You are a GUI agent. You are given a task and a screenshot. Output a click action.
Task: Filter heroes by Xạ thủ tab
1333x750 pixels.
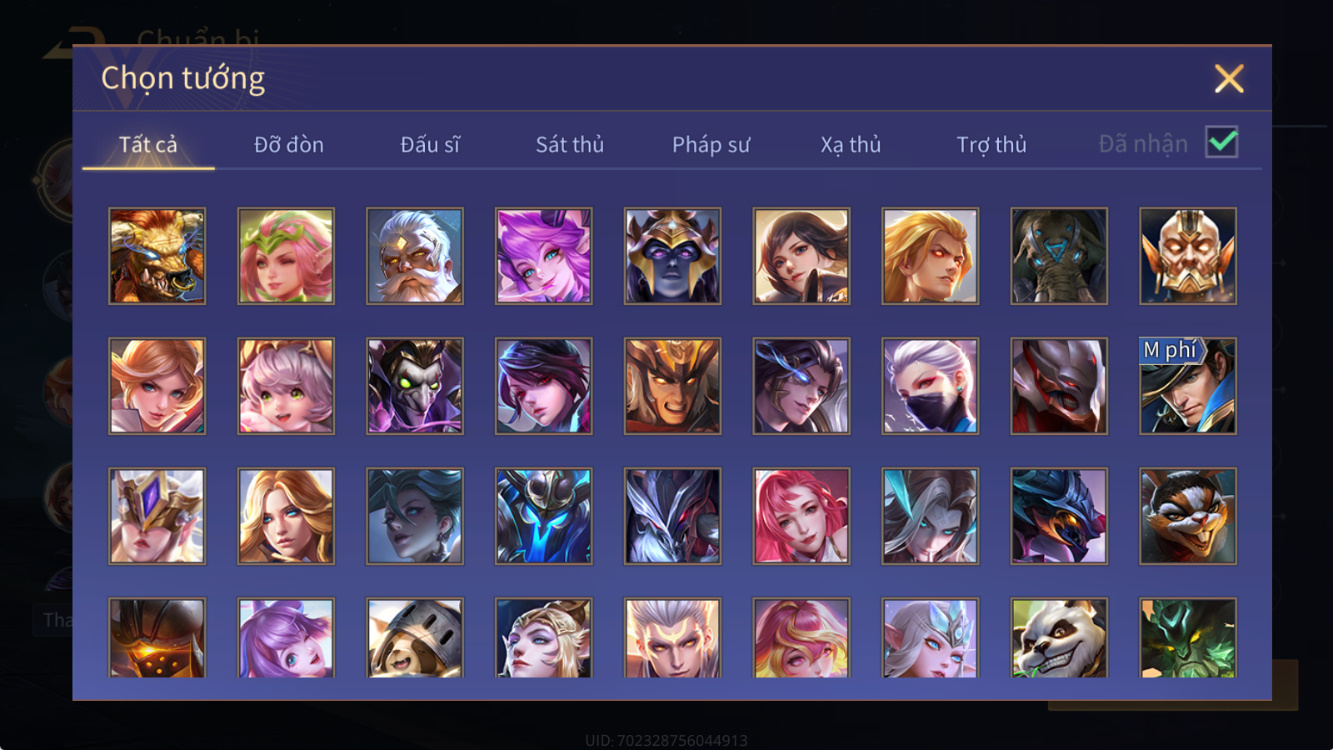851,145
